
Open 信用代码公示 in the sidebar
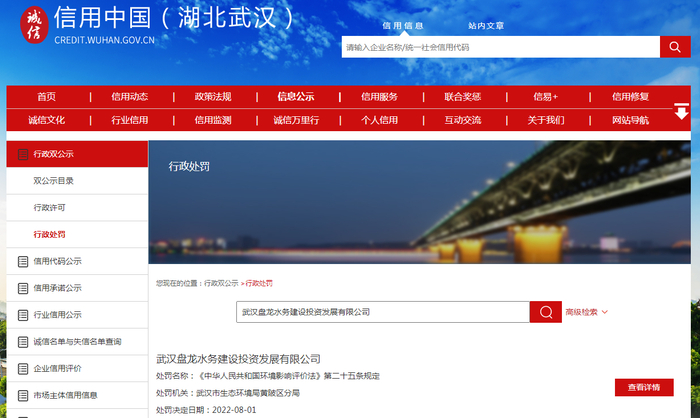point(77,261)
